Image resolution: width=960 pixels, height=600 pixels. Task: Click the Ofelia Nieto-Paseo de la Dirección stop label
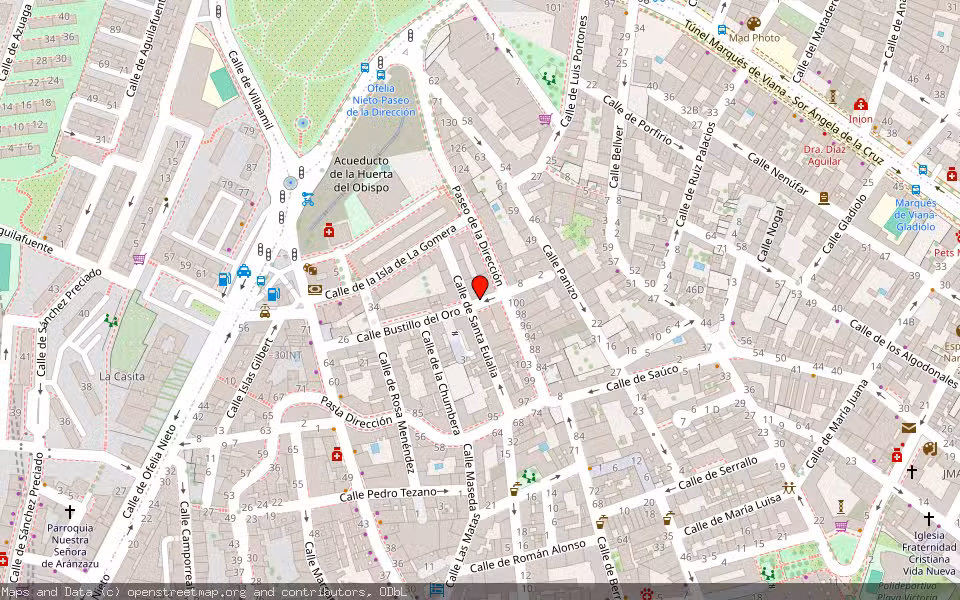coord(381,100)
